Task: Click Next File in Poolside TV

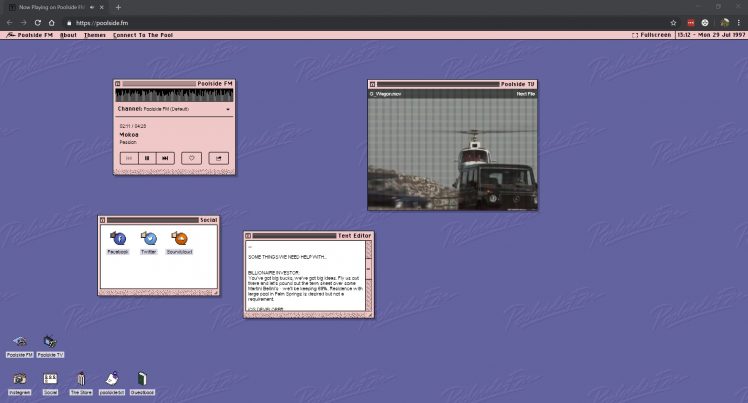Action: pyautogui.click(x=525, y=94)
